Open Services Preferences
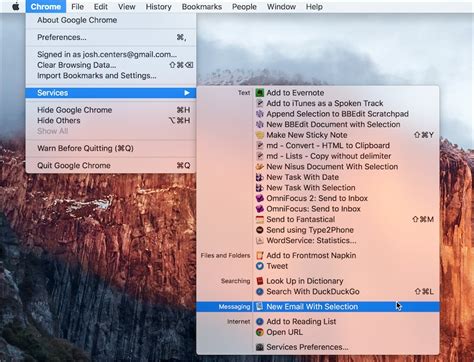This screenshot has width=474, height=362. click(x=318, y=347)
